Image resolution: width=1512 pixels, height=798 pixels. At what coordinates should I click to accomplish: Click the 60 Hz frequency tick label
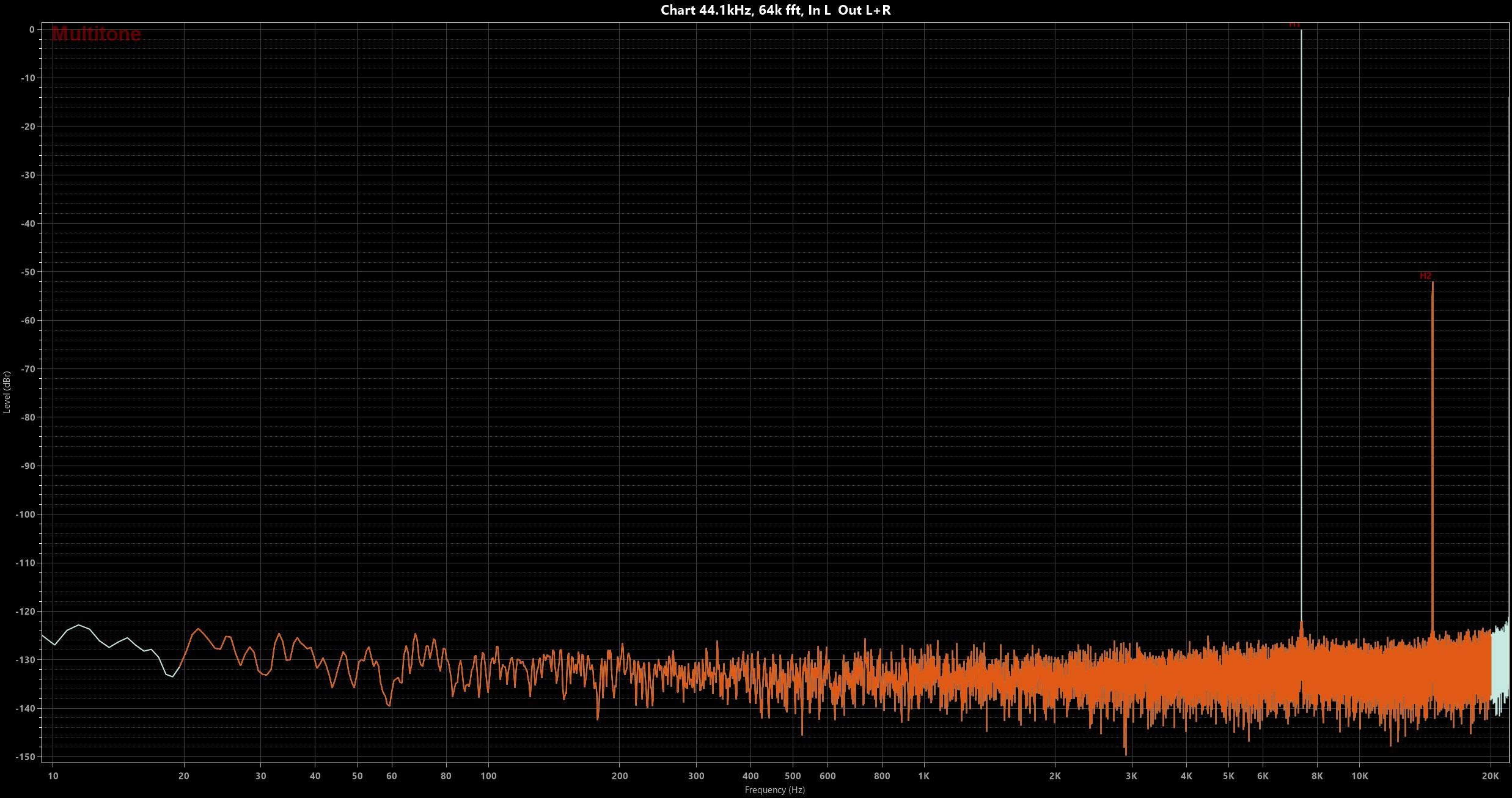coord(392,777)
